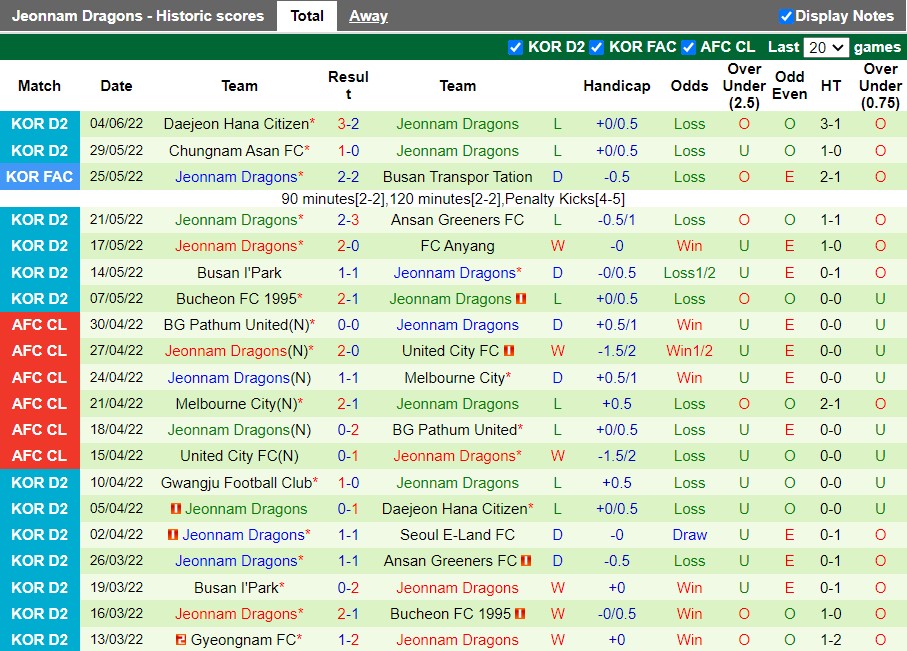Click the red card icon before Jeonnam Dragons on 05/04
This screenshot has height=651, width=907.
177,509
